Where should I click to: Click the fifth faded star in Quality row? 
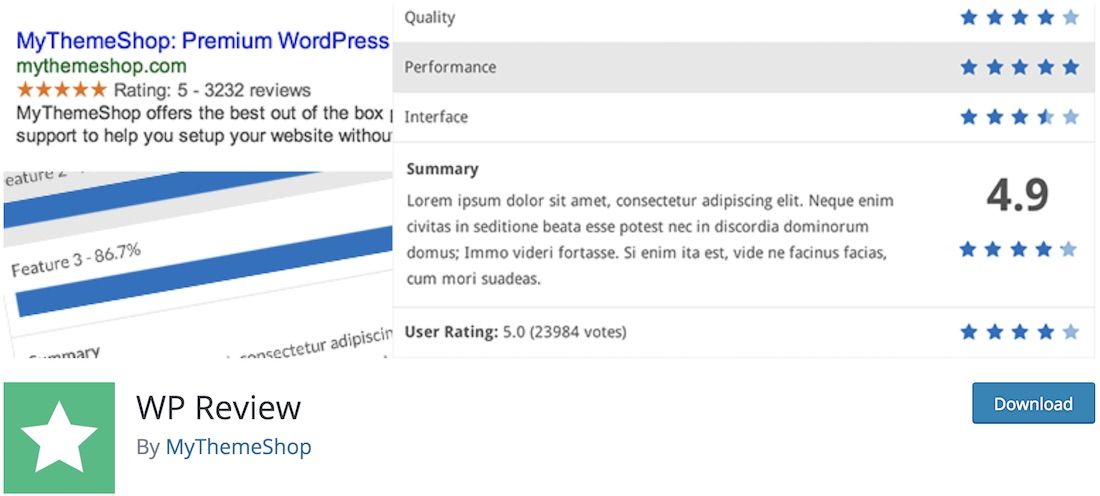(1071, 18)
